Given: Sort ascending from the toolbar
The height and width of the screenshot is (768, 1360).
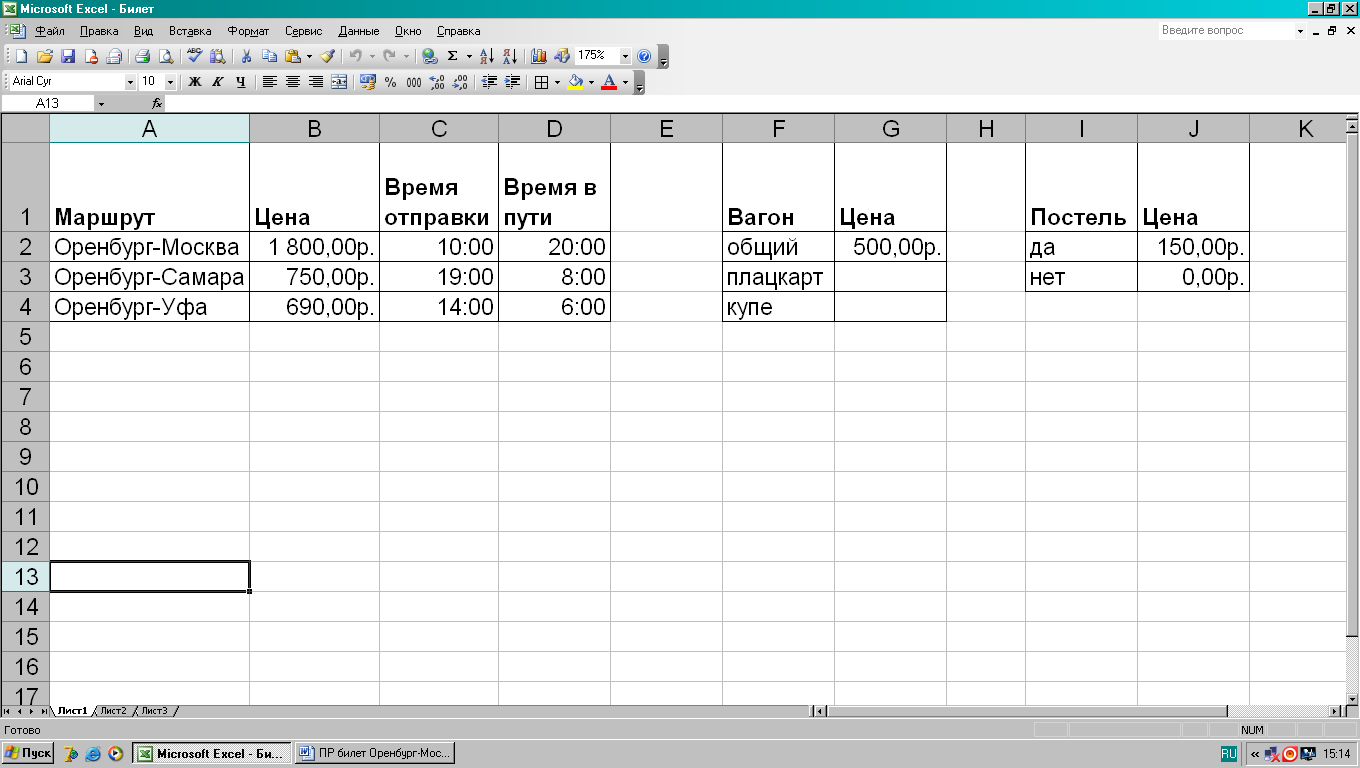Looking at the screenshot, I should pos(487,56).
